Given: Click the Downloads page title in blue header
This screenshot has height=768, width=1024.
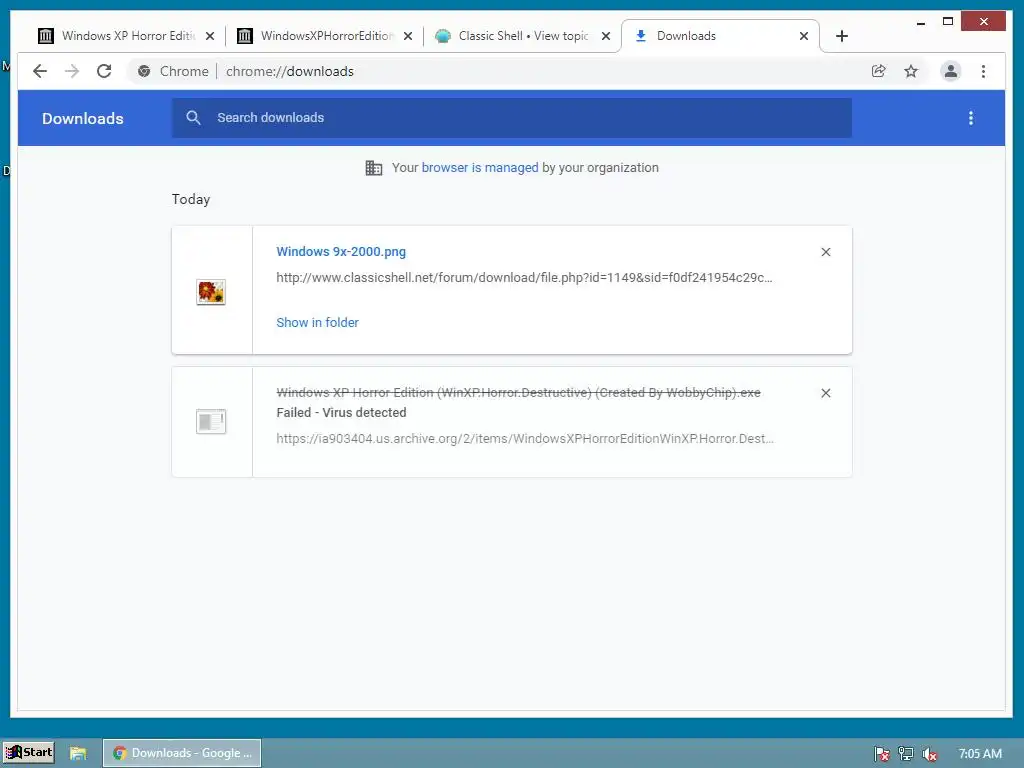Looking at the screenshot, I should [82, 118].
